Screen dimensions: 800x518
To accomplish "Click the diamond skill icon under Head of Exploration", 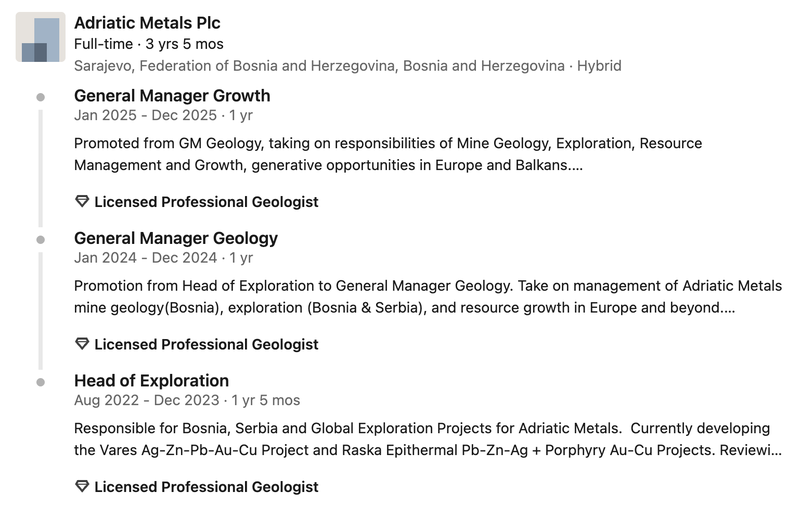I will (x=82, y=486).
